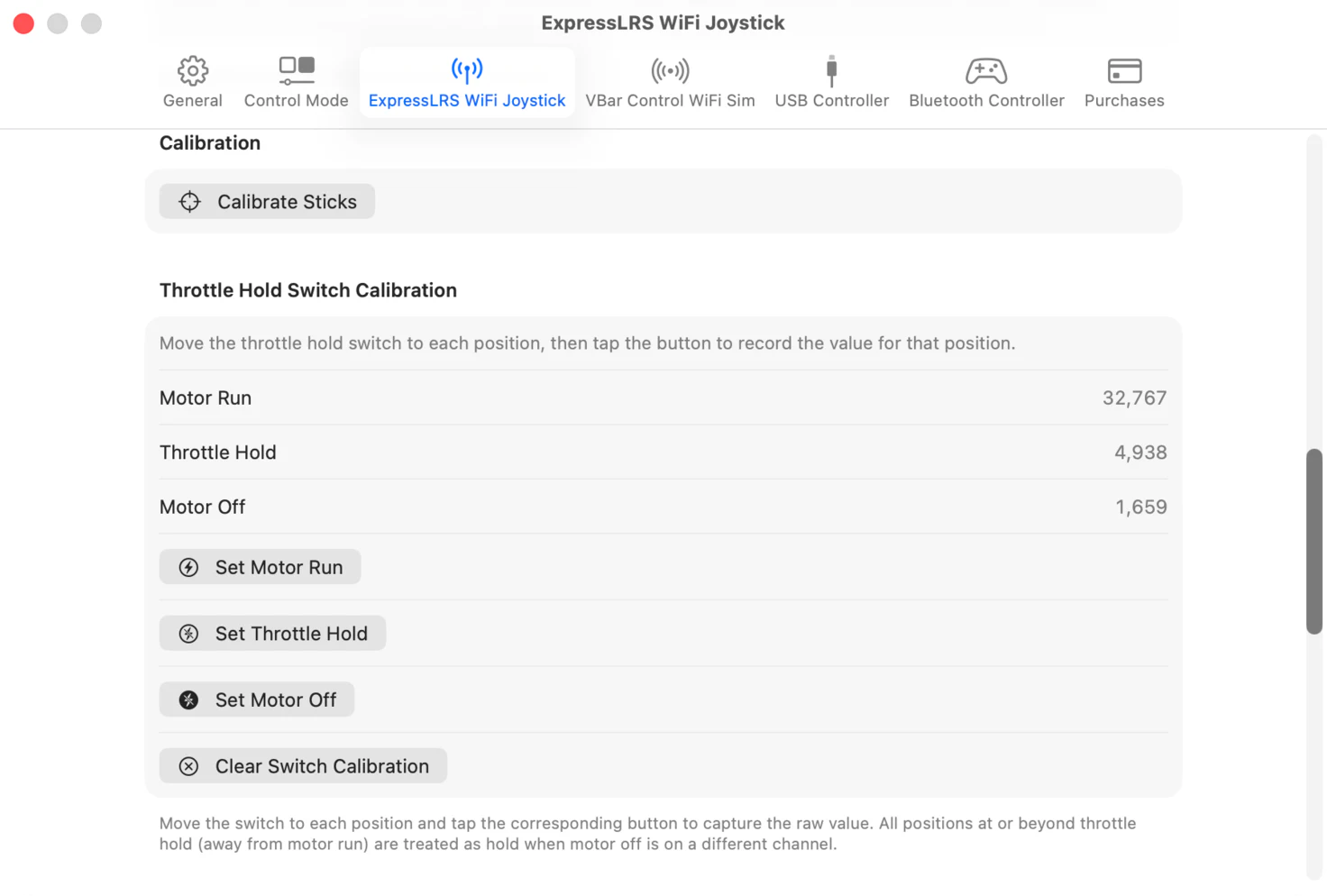
Task: Click the dark icon beside Set Motor Off
Action: pos(188,699)
